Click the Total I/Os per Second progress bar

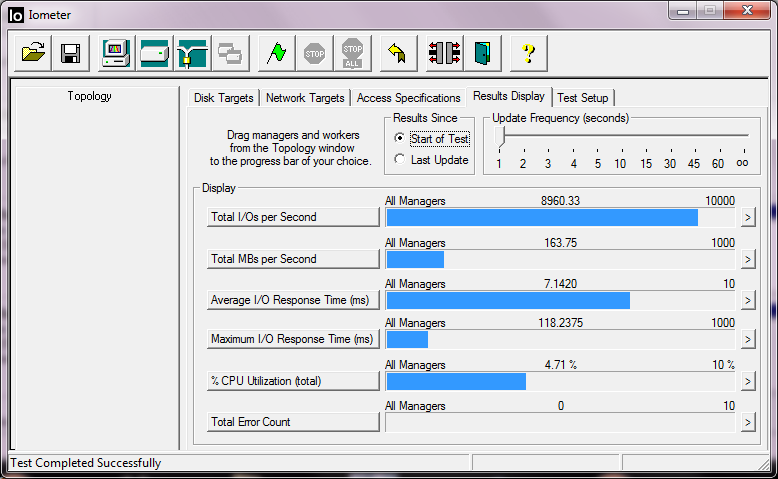560,217
